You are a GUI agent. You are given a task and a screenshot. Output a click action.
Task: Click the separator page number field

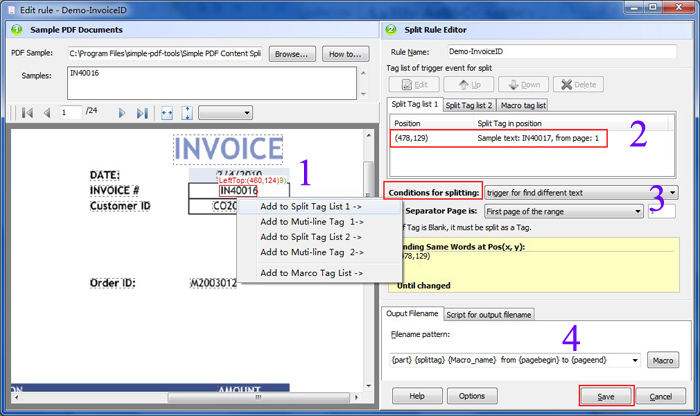pyautogui.click(x=662, y=211)
